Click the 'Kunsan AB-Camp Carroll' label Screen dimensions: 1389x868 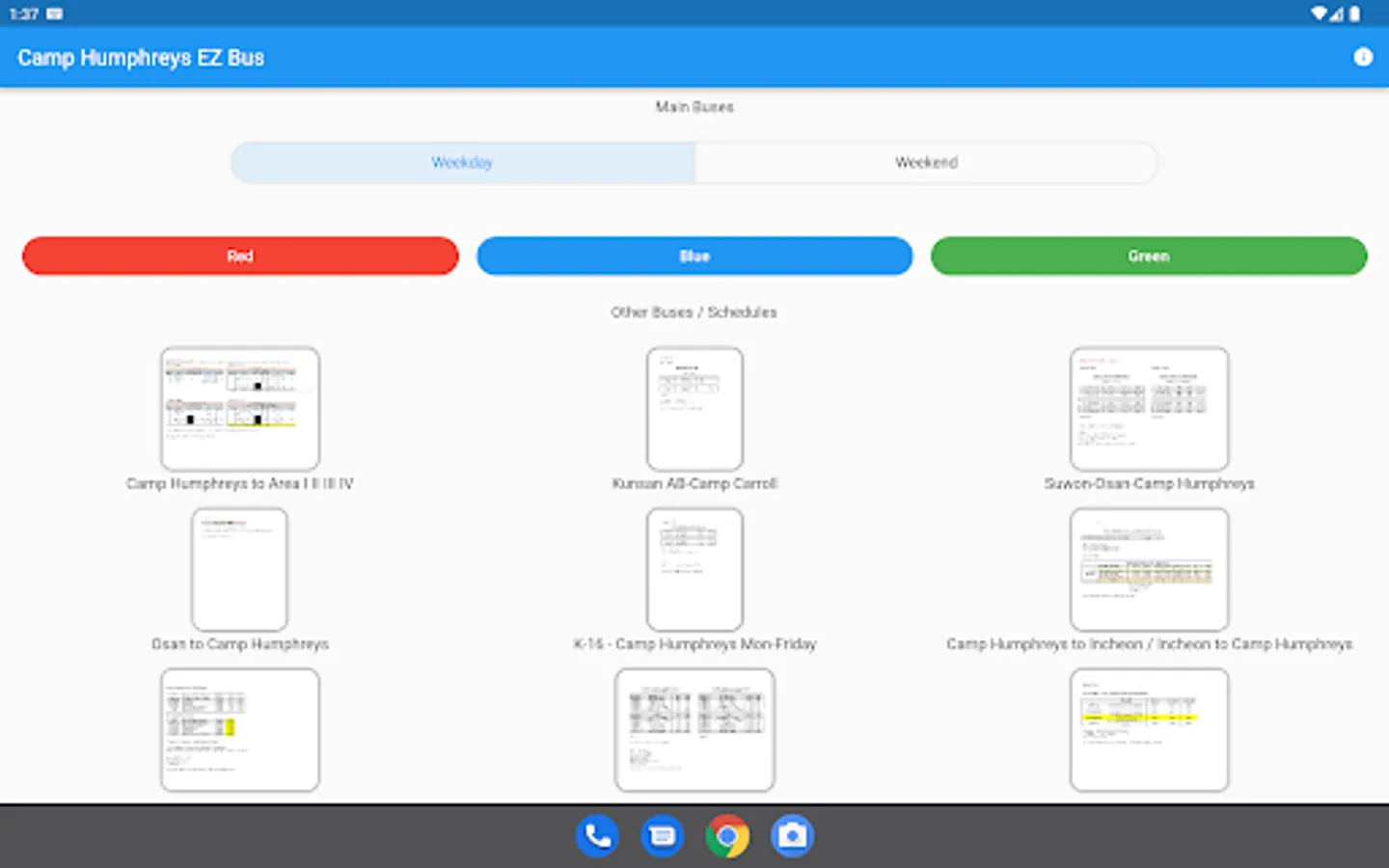(694, 483)
